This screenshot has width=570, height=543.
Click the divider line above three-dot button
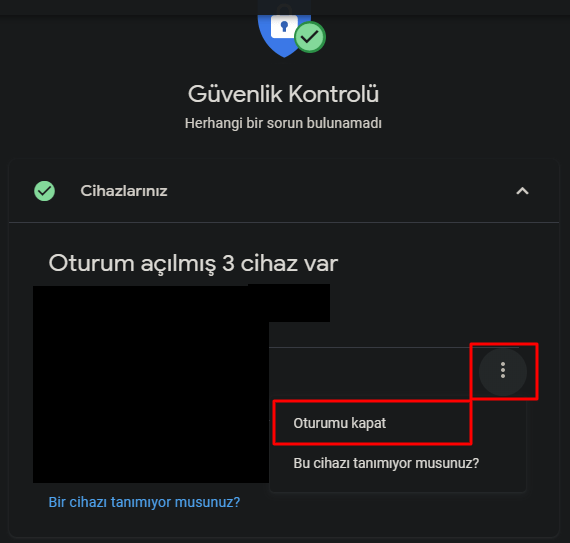click(394, 347)
